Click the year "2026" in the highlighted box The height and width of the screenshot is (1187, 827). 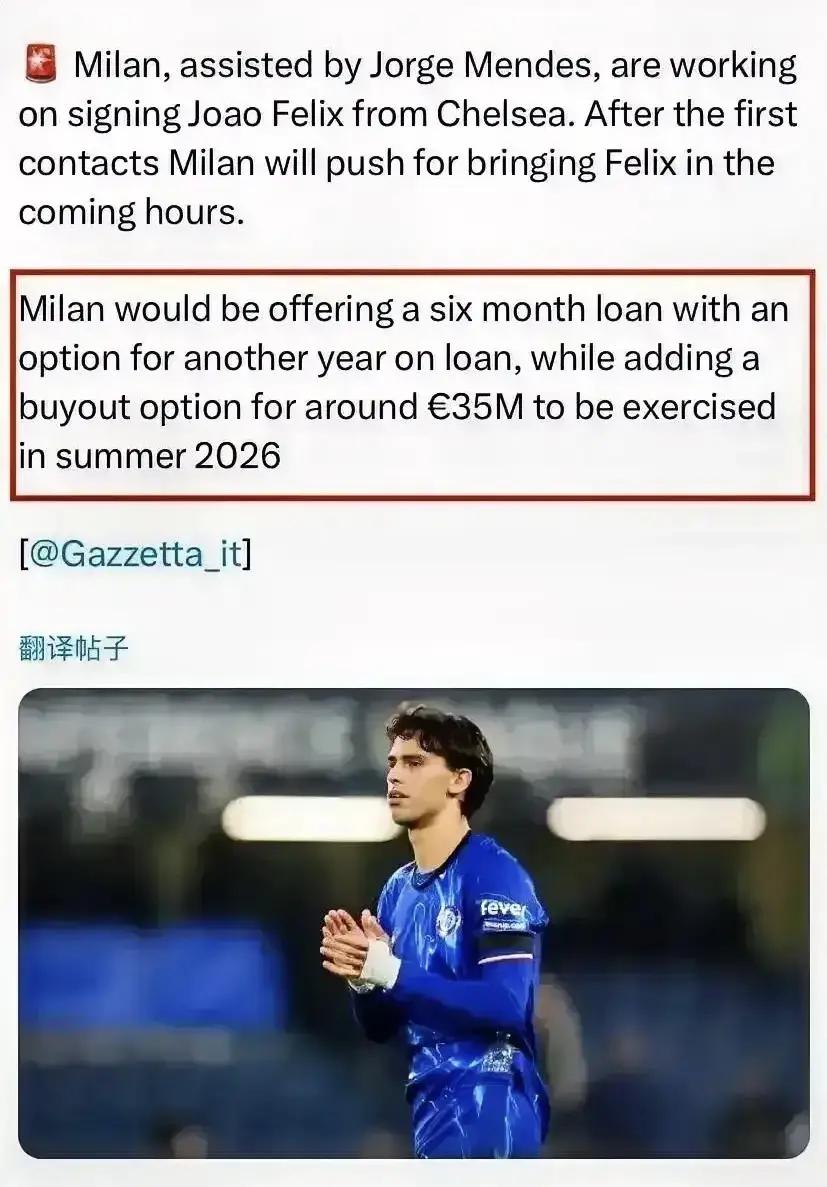pos(237,455)
